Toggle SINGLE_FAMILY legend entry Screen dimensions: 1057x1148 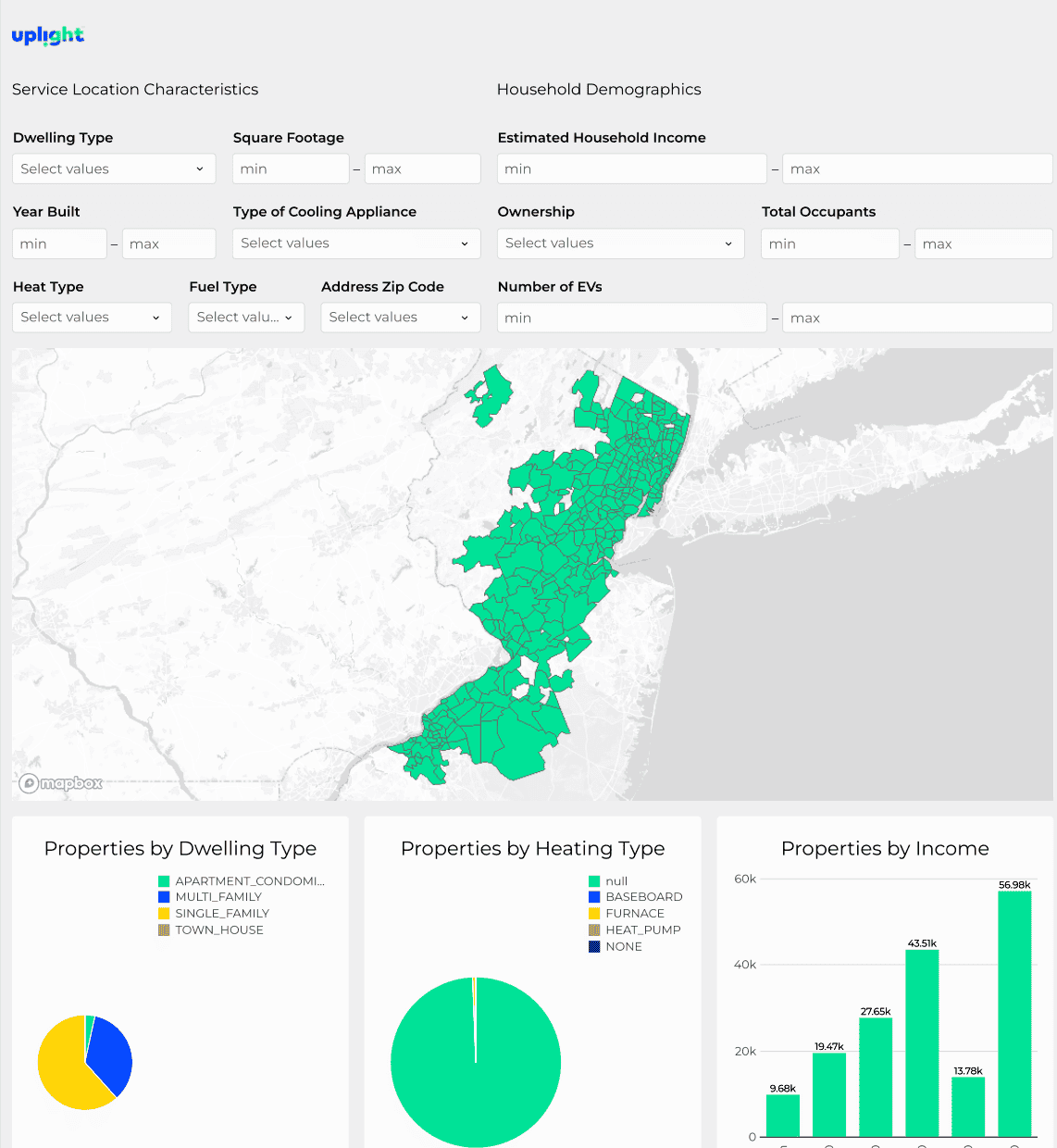[214, 914]
